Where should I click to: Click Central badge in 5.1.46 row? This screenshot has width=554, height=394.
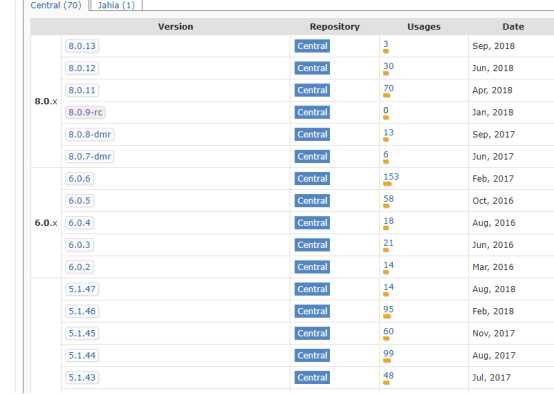point(312,311)
